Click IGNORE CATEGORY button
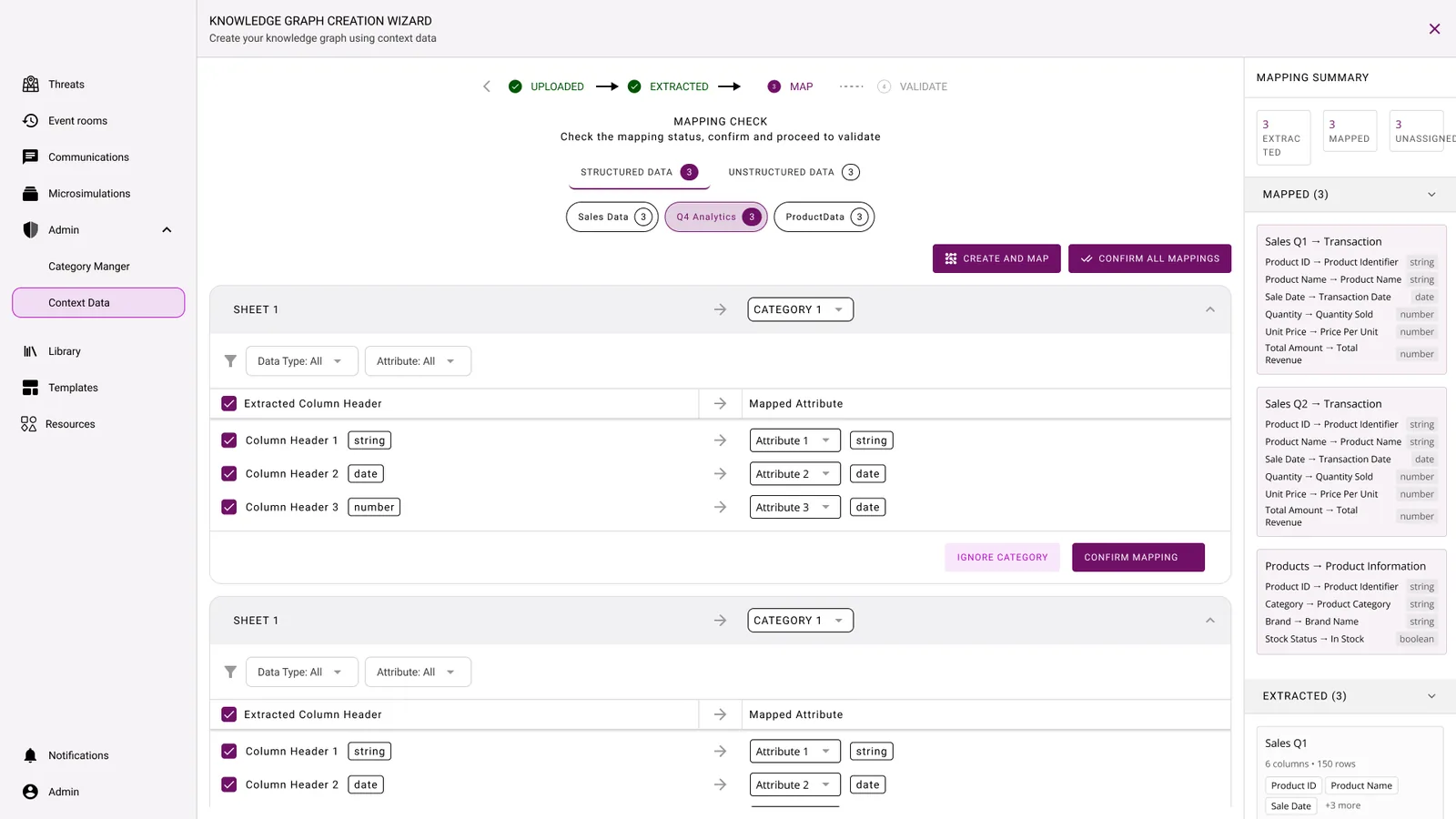1456x819 pixels. click(1002, 558)
